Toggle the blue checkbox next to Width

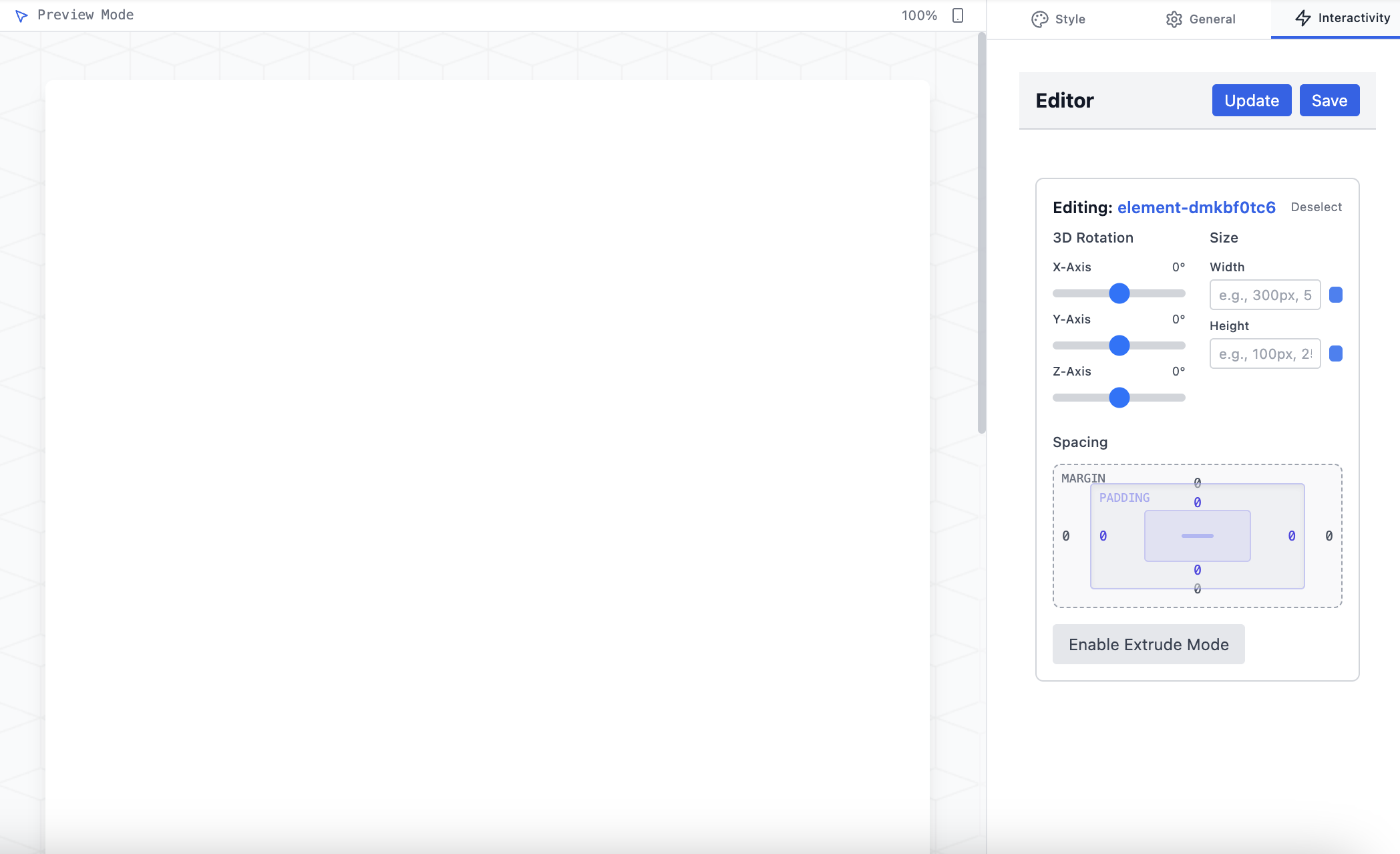[1335, 295]
